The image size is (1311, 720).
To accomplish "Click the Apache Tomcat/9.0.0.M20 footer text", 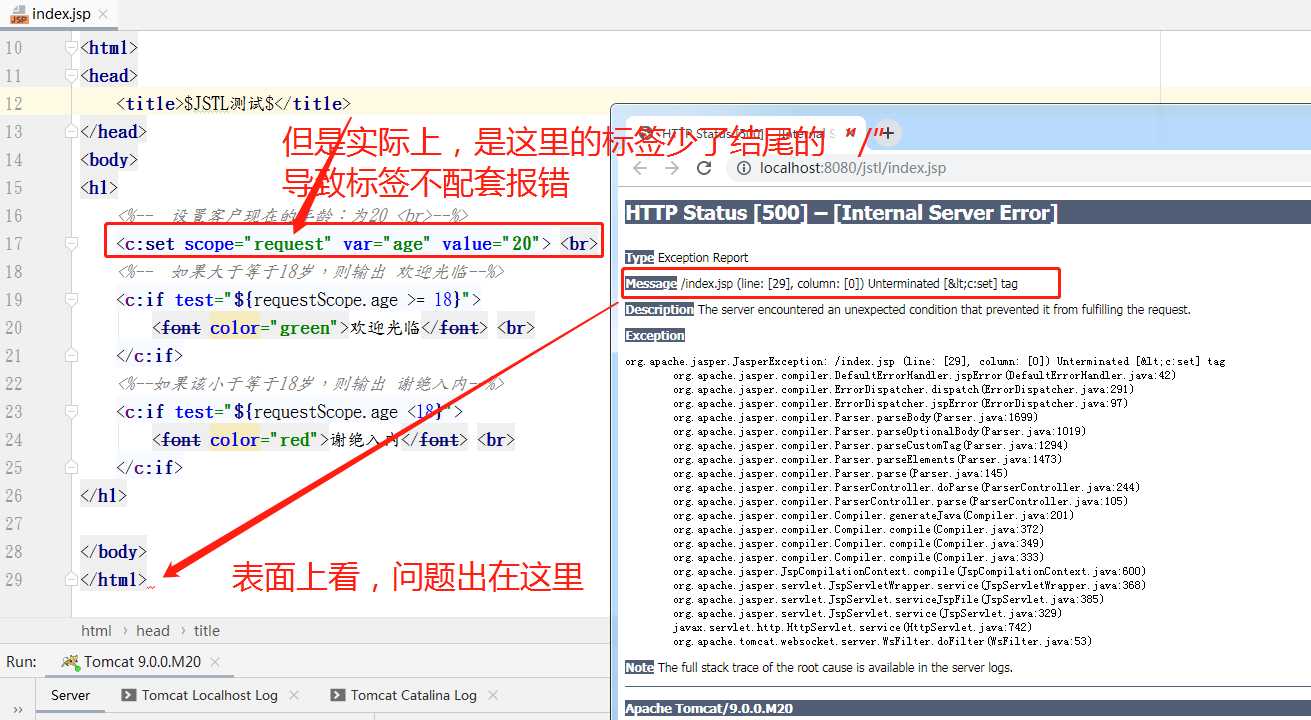I will [709, 708].
